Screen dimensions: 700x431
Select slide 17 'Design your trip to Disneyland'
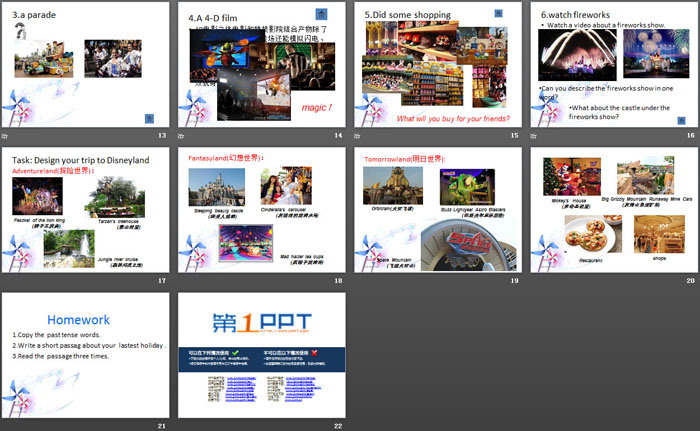(85, 210)
